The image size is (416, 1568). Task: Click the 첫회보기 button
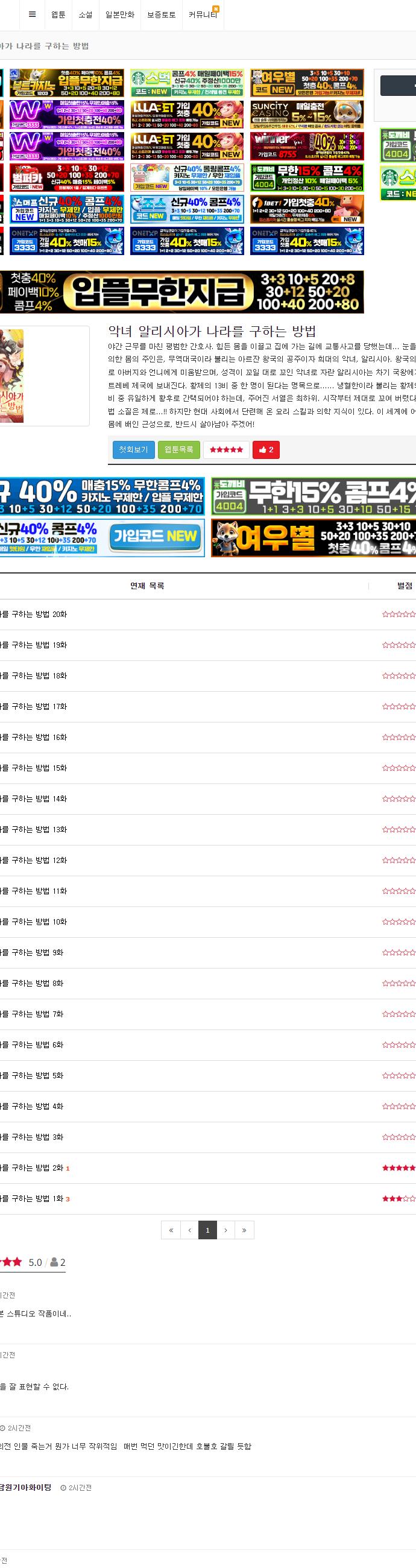[133, 449]
